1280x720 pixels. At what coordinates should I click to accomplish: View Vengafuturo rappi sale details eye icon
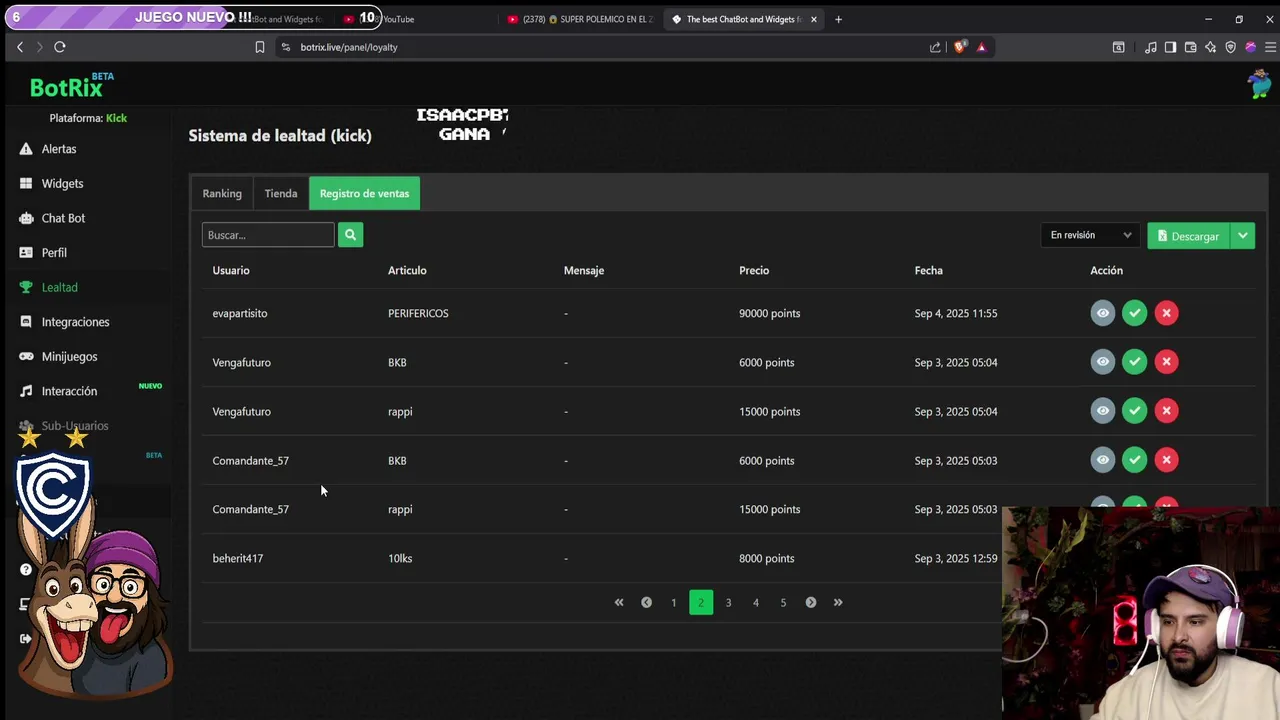pyautogui.click(x=1102, y=411)
